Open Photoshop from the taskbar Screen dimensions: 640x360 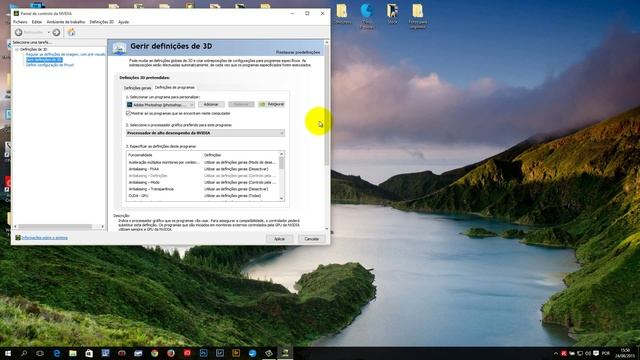click(203, 353)
